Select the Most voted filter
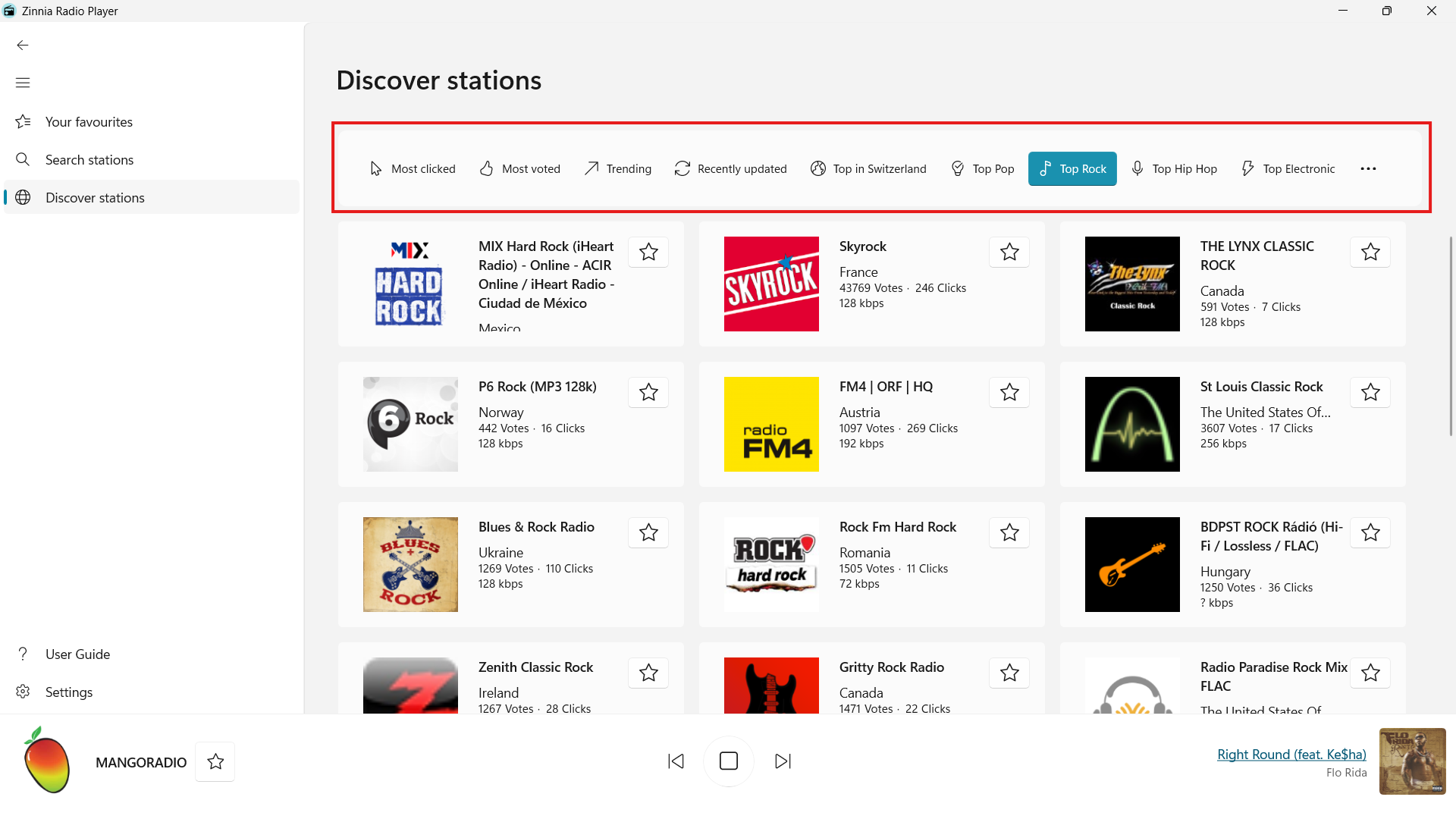1456x819 pixels. pyautogui.click(x=520, y=168)
